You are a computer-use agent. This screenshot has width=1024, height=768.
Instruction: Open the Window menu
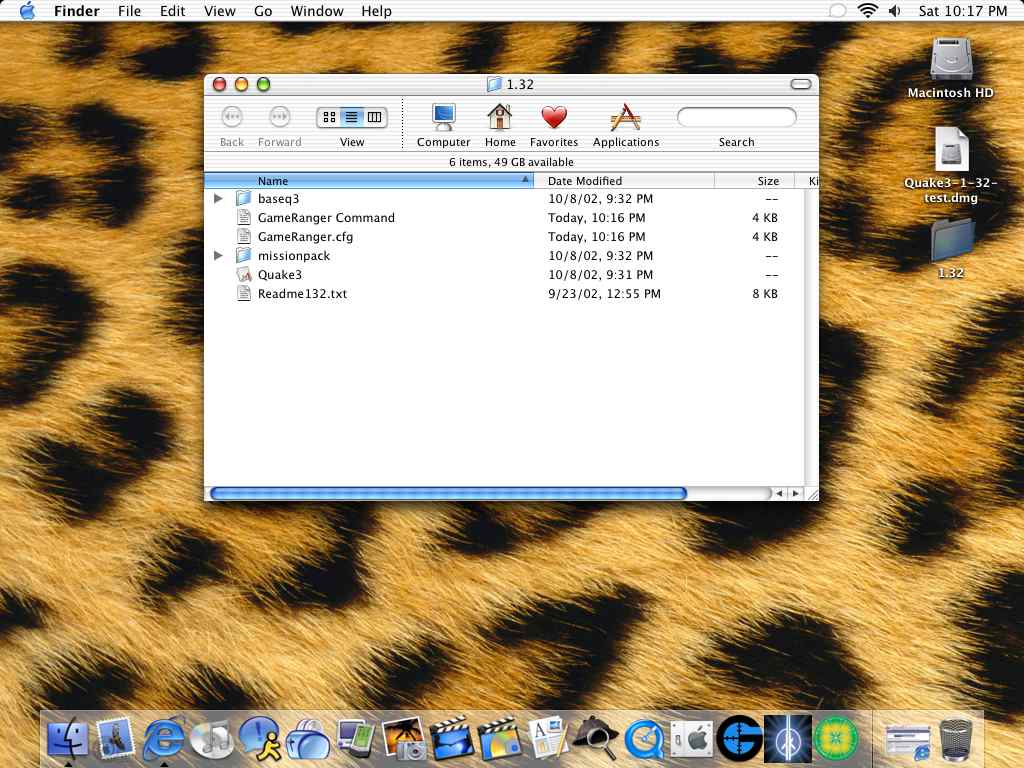tap(317, 11)
